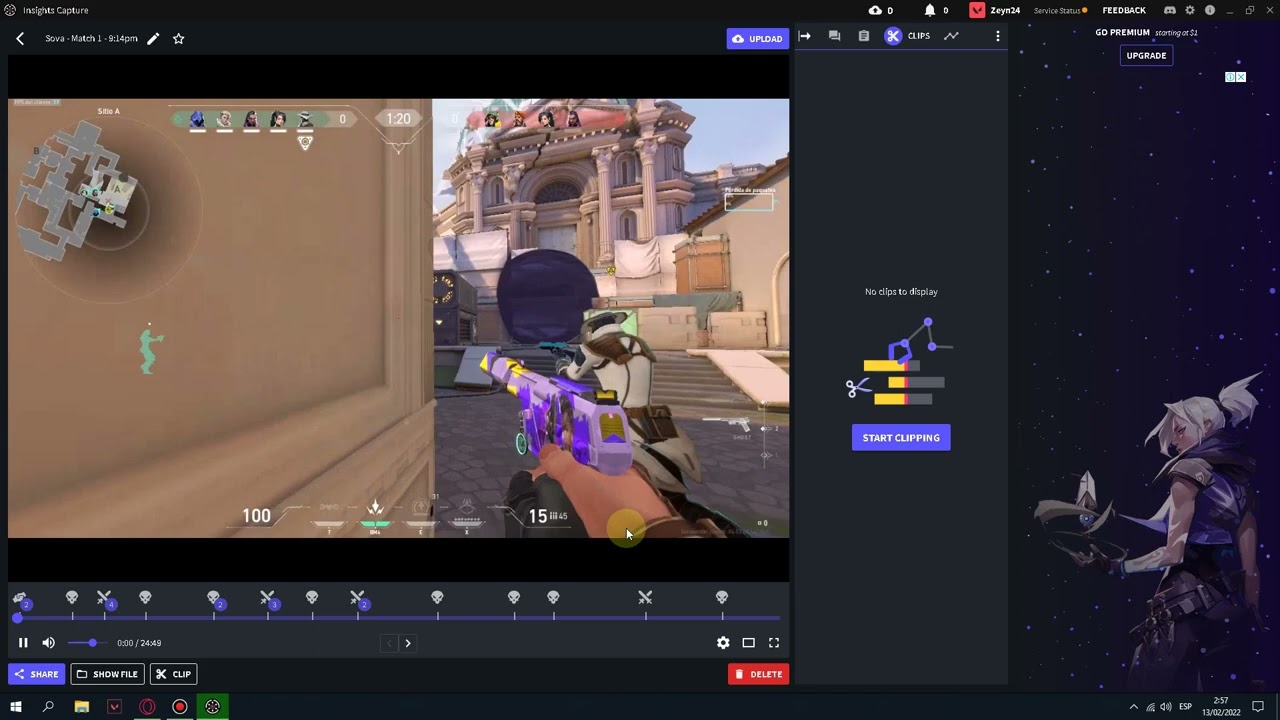Open Windows notification center icon
The height and width of the screenshot is (720, 1280).
1260,707
